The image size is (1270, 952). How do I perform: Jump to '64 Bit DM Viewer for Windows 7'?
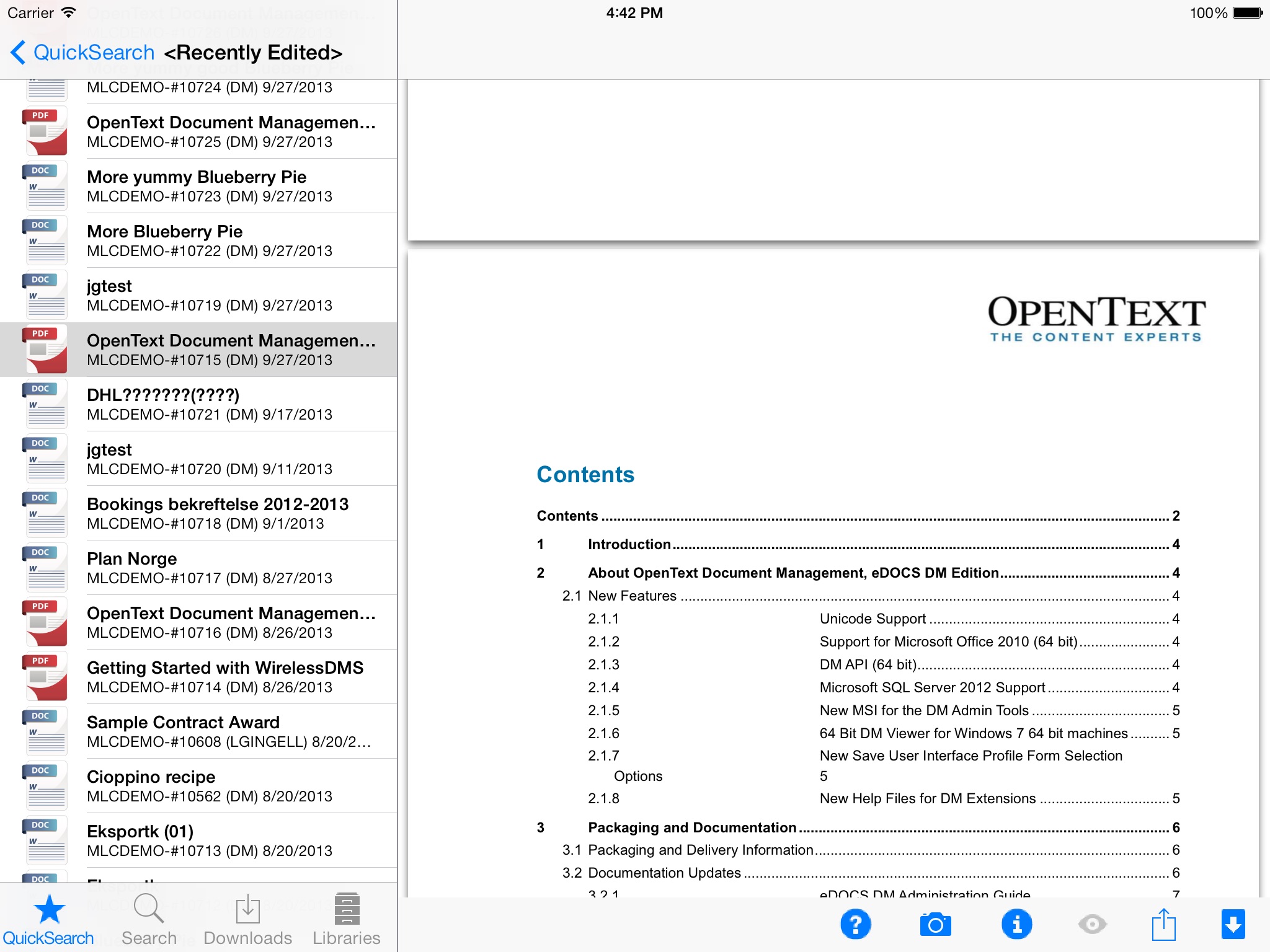coord(884,733)
